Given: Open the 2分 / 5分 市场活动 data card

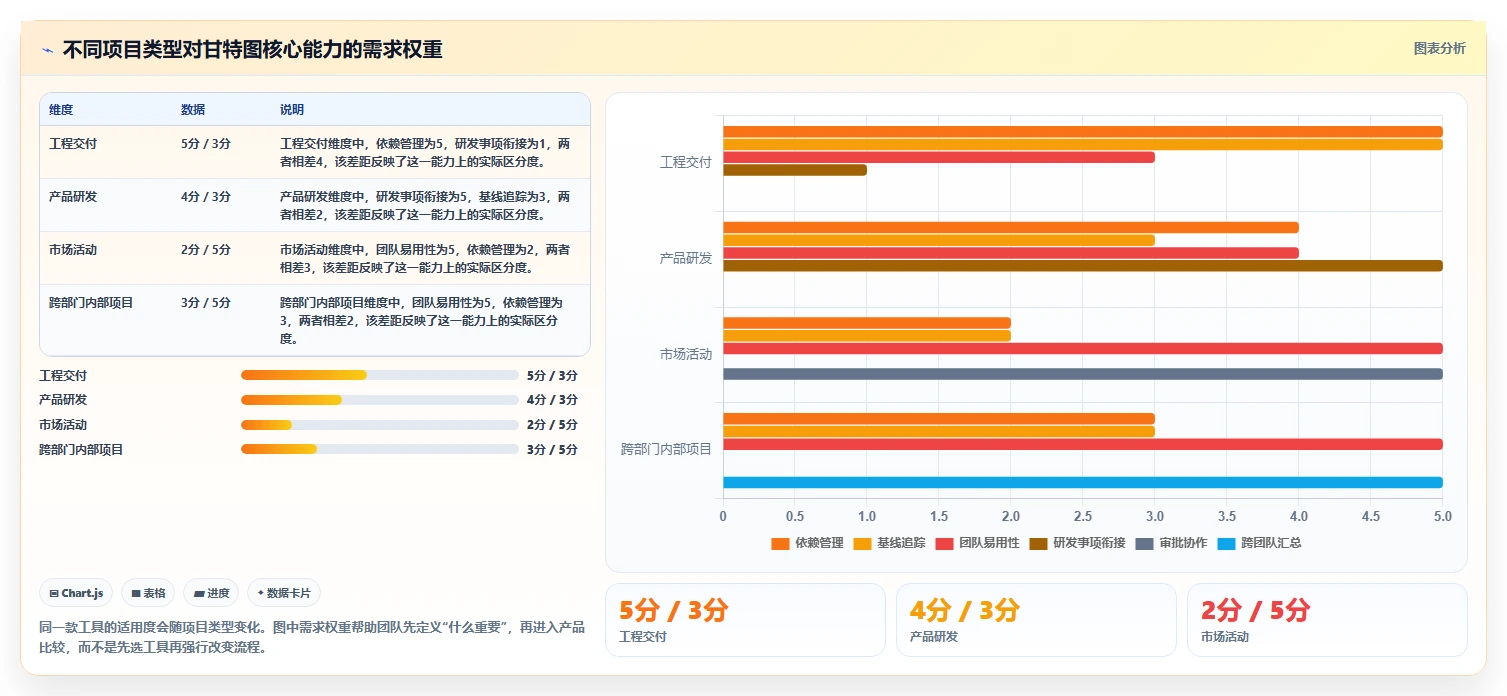Looking at the screenshot, I should pyautogui.click(x=1327, y=620).
